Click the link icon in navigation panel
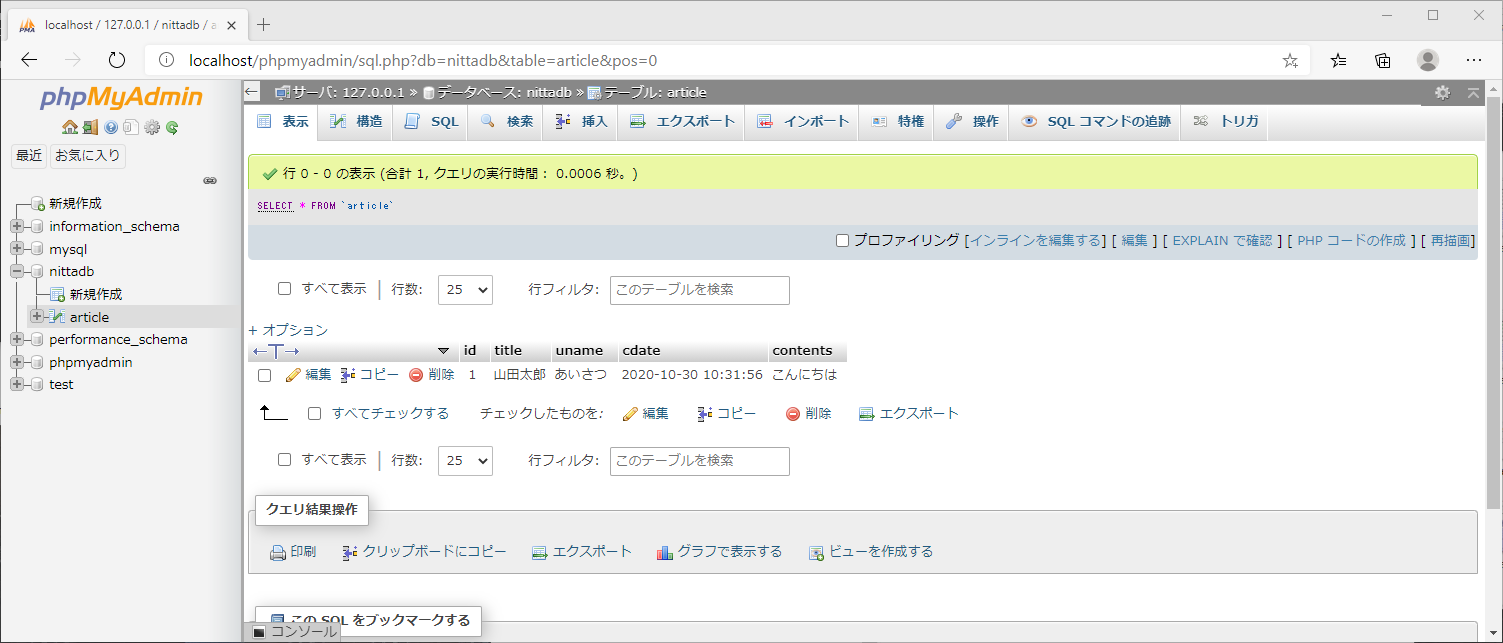The height and width of the screenshot is (643, 1503). pyautogui.click(x=210, y=181)
